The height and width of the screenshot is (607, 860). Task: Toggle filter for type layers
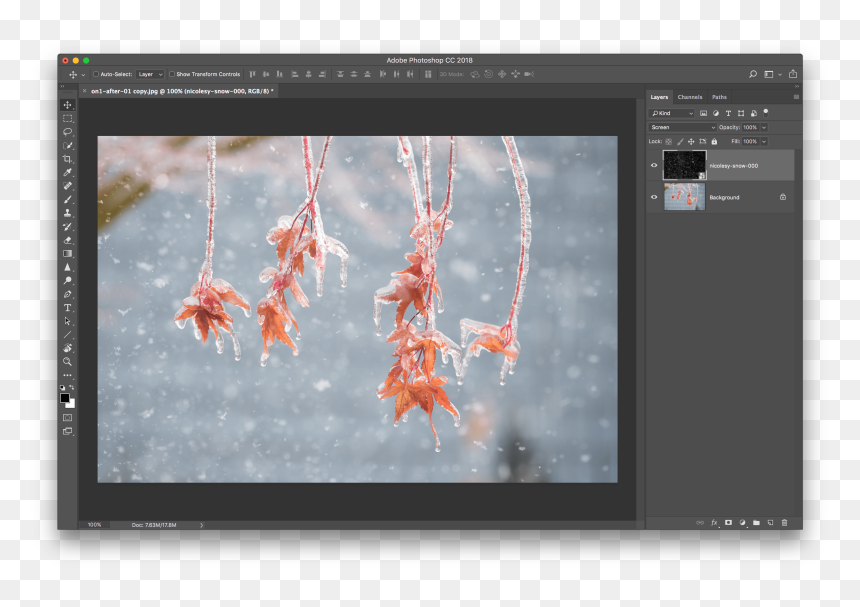[728, 113]
